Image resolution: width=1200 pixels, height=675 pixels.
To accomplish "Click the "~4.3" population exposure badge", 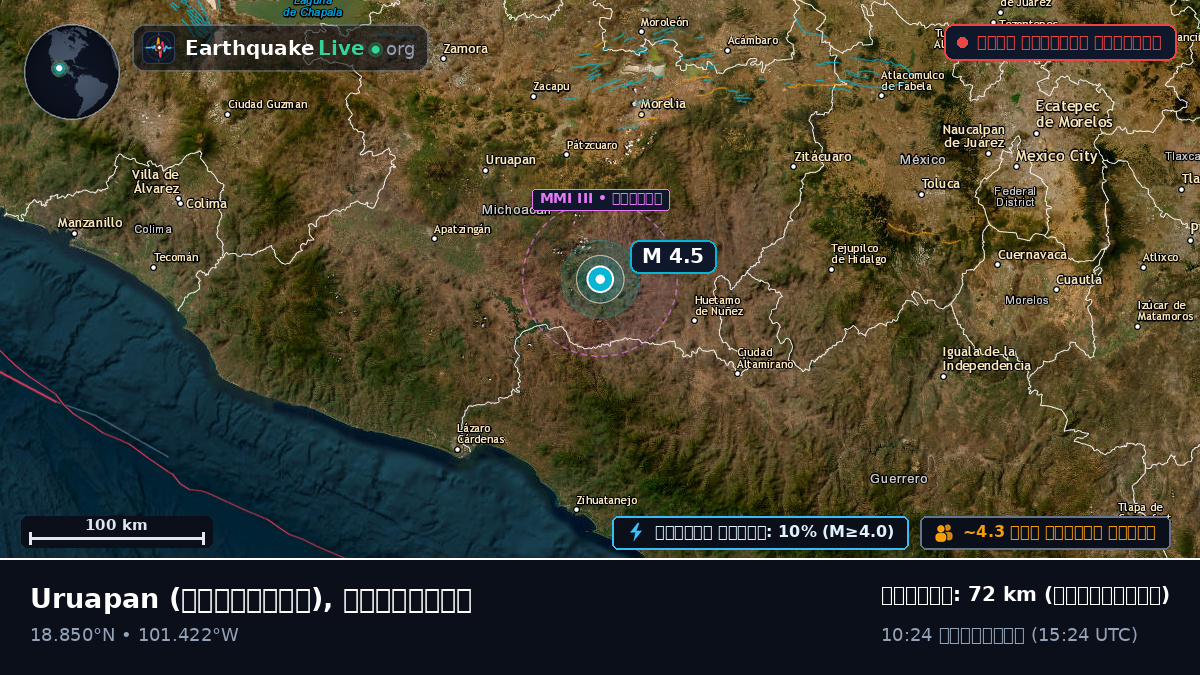I will pos(1045,533).
